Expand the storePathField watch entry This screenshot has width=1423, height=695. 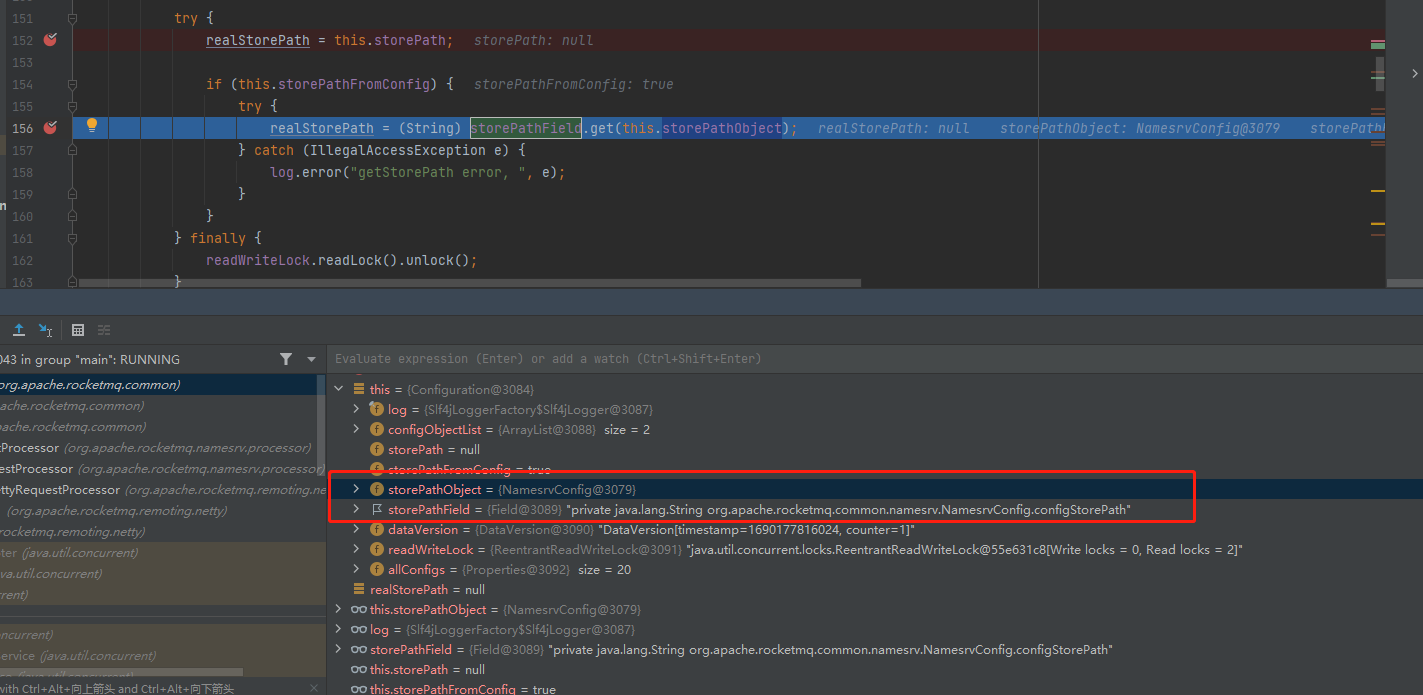(339, 649)
